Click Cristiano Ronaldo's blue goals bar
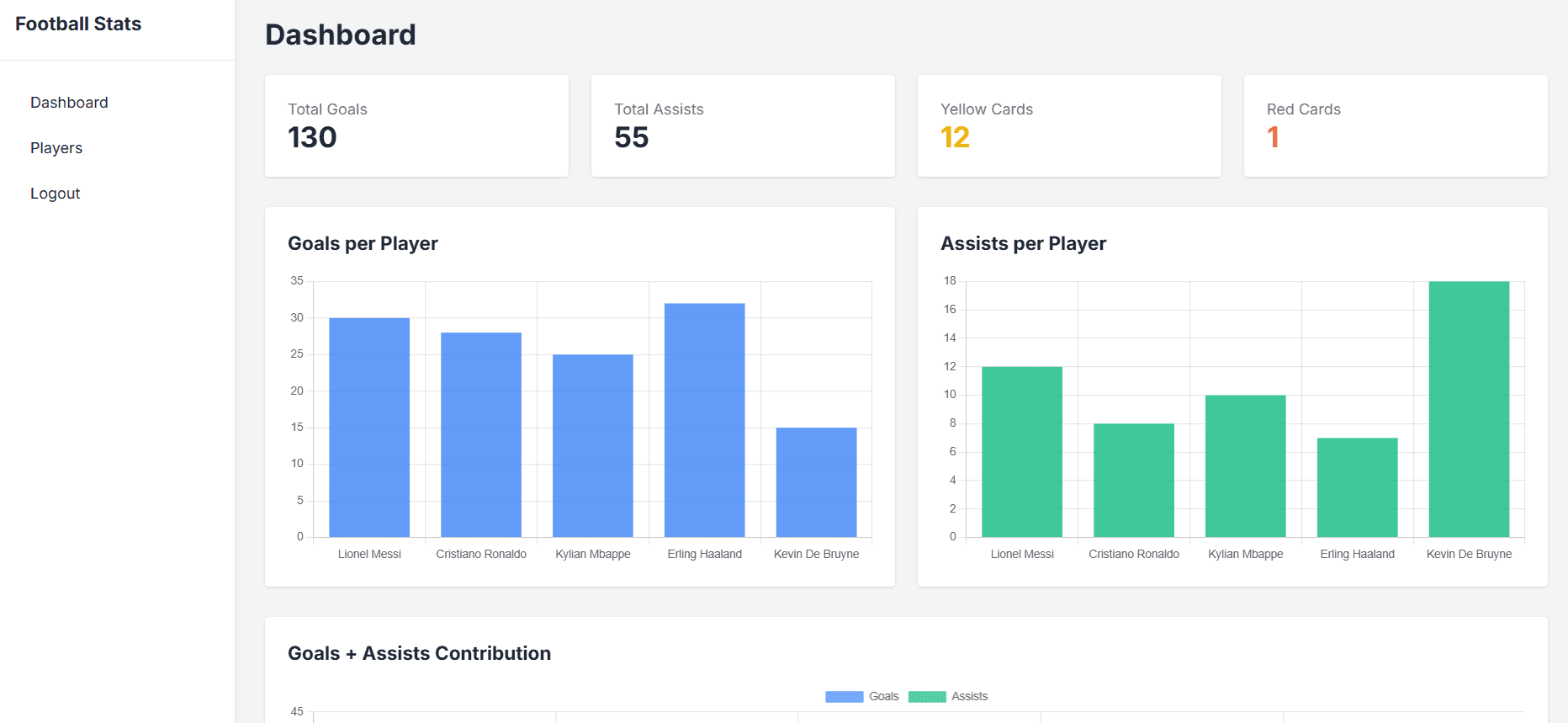Image resolution: width=1568 pixels, height=723 pixels. coord(481,434)
